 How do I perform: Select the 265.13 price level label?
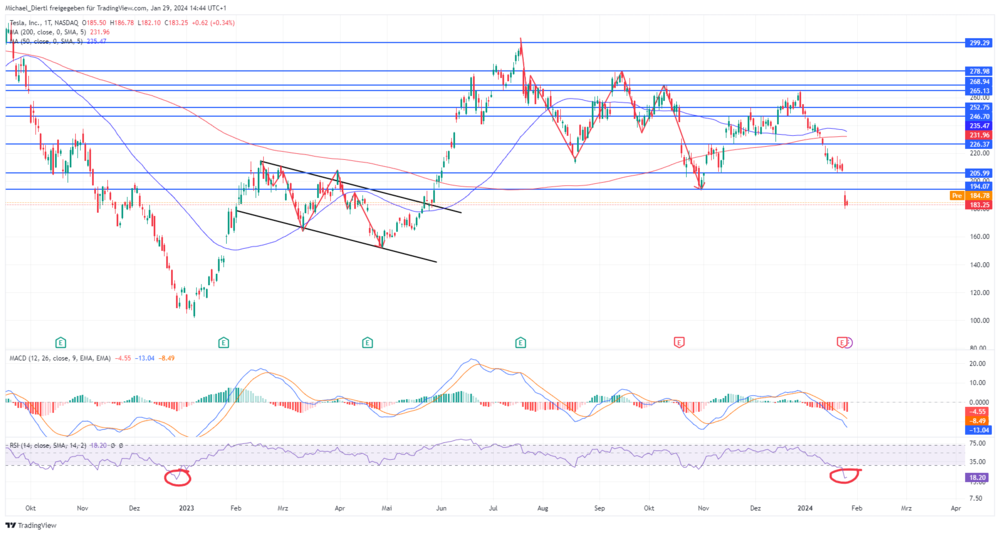[978, 91]
